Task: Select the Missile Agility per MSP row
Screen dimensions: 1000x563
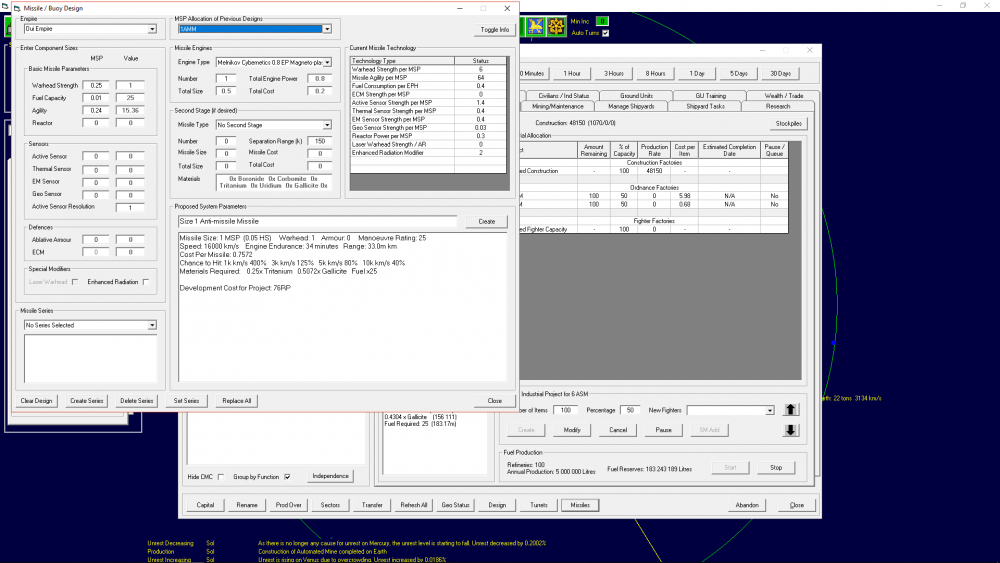Action: click(429, 78)
